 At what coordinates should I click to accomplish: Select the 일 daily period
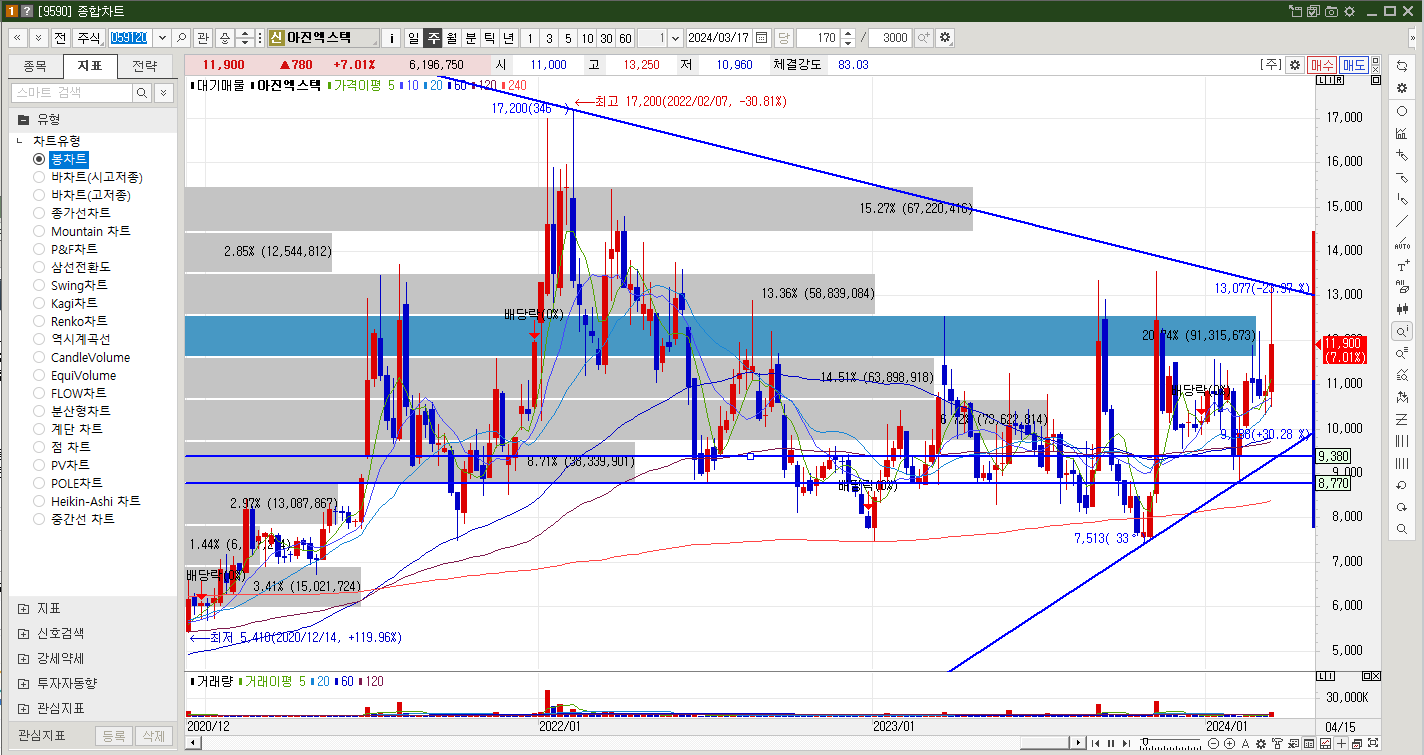pyautogui.click(x=413, y=38)
